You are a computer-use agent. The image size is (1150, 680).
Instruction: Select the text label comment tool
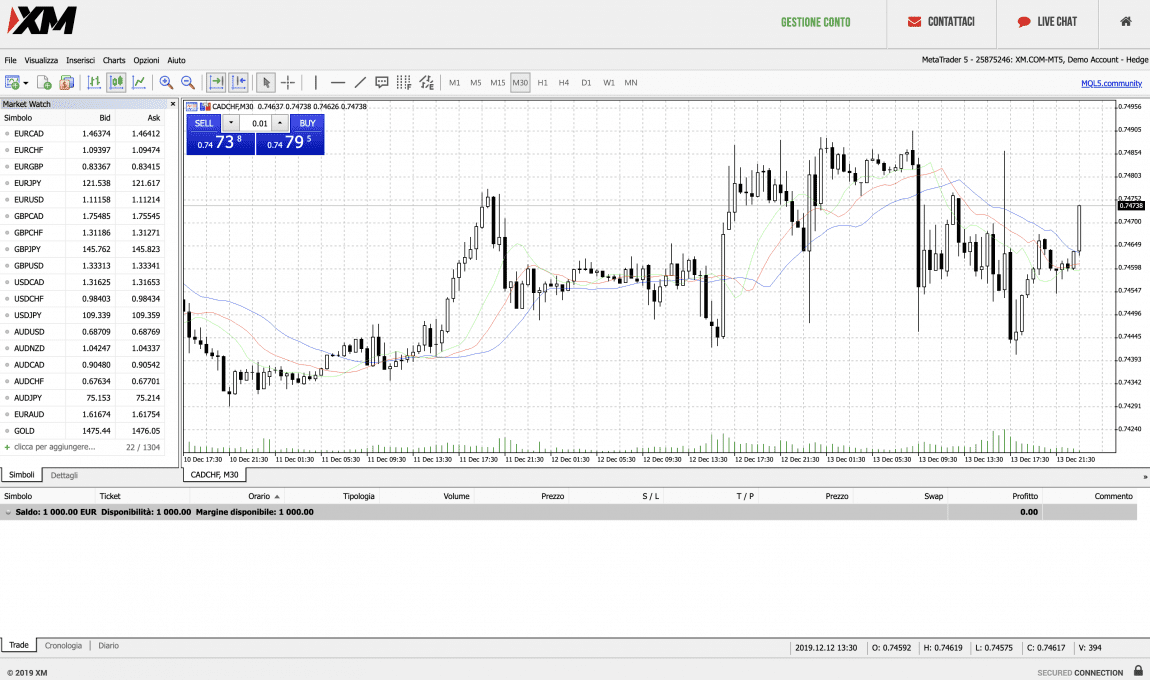[x=382, y=83]
